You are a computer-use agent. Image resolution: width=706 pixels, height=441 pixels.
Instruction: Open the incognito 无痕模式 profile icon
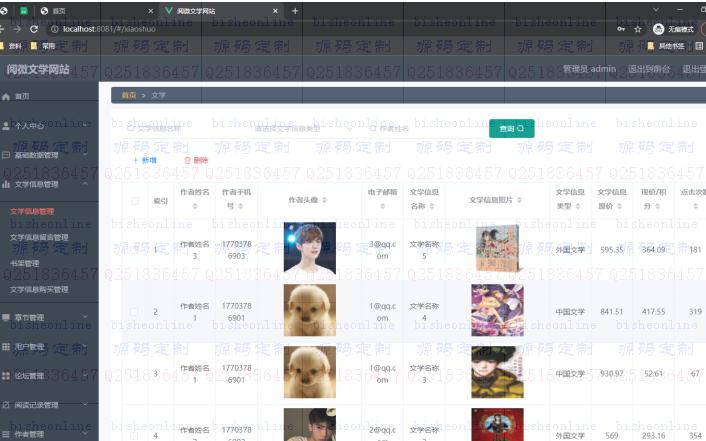658,29
